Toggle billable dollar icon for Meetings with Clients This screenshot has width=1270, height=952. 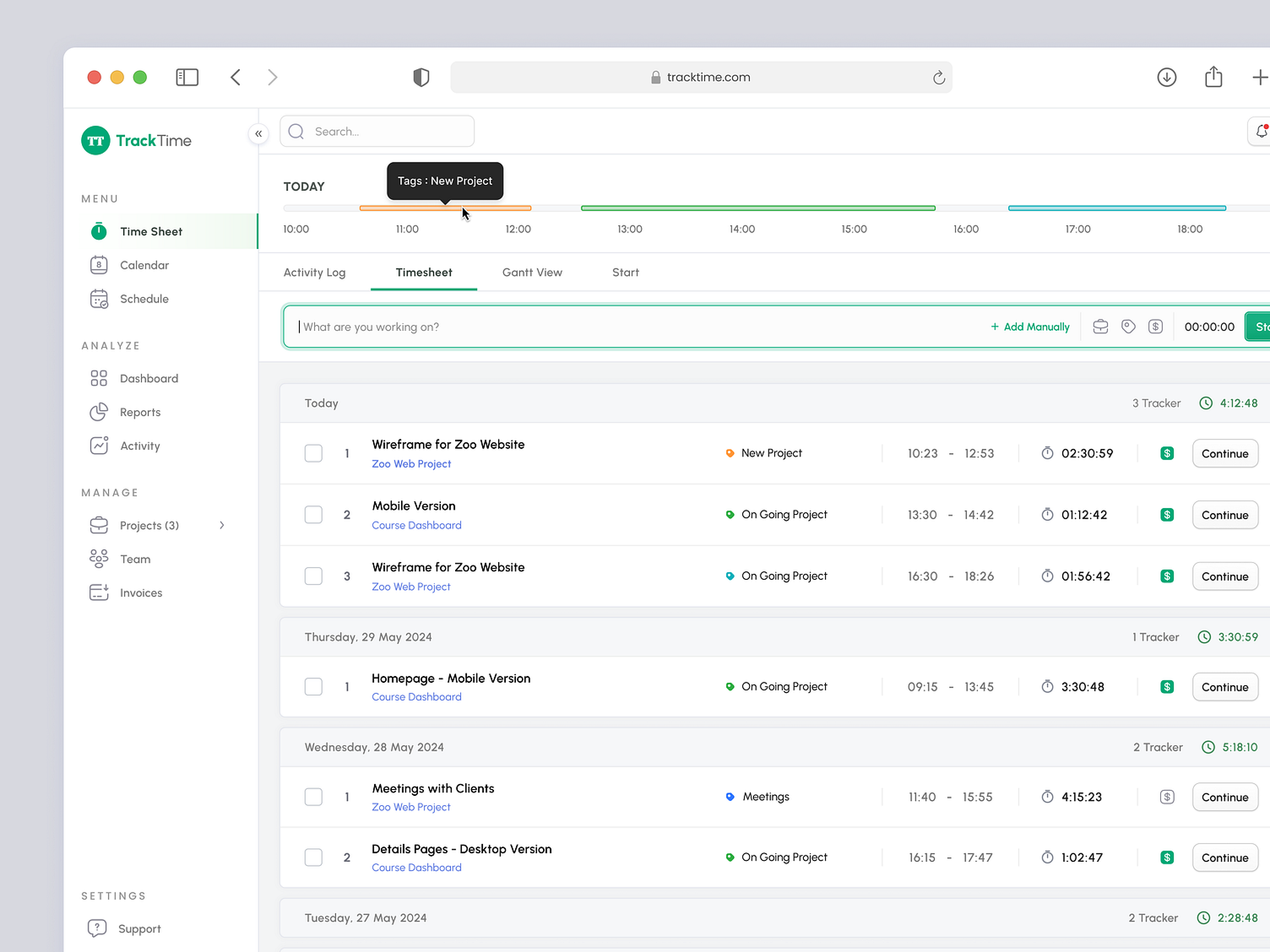pos(1167,797)
